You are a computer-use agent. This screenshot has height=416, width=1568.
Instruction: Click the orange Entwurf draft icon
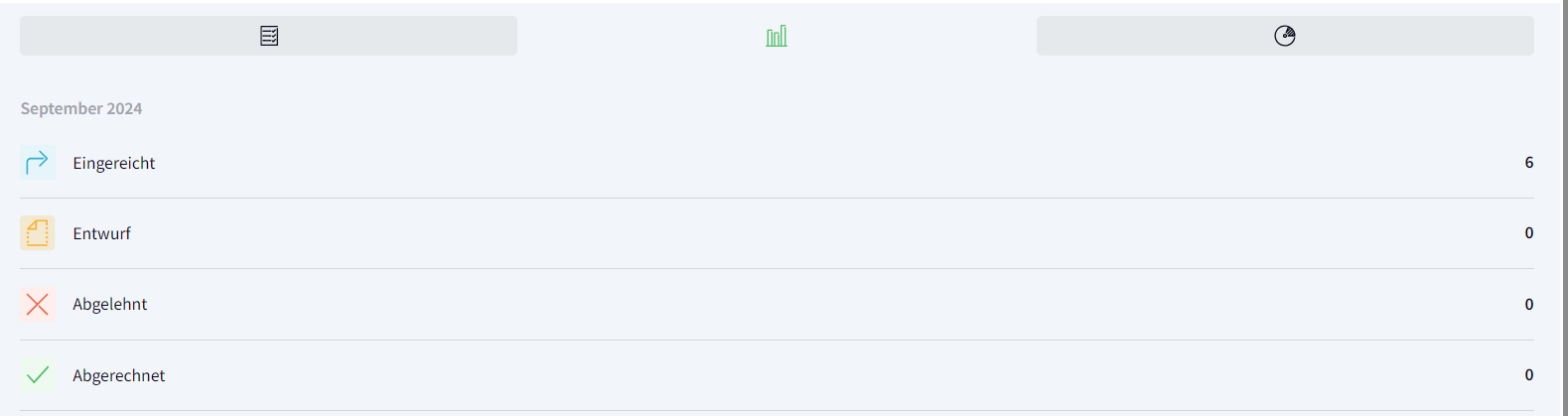(x=38, y=233)
